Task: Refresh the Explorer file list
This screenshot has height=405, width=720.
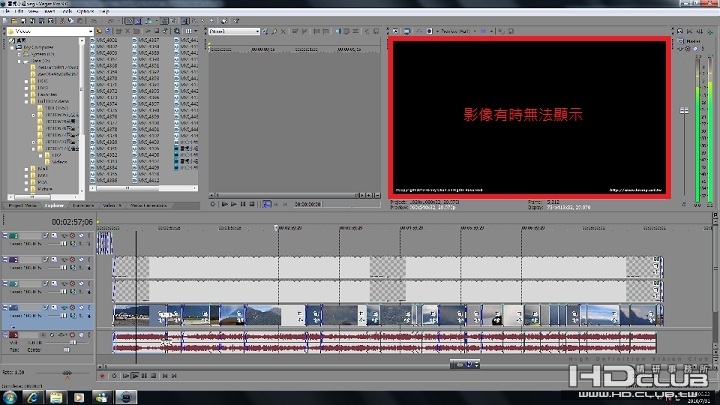Action: pyautogui.click(x=107, y=31)
